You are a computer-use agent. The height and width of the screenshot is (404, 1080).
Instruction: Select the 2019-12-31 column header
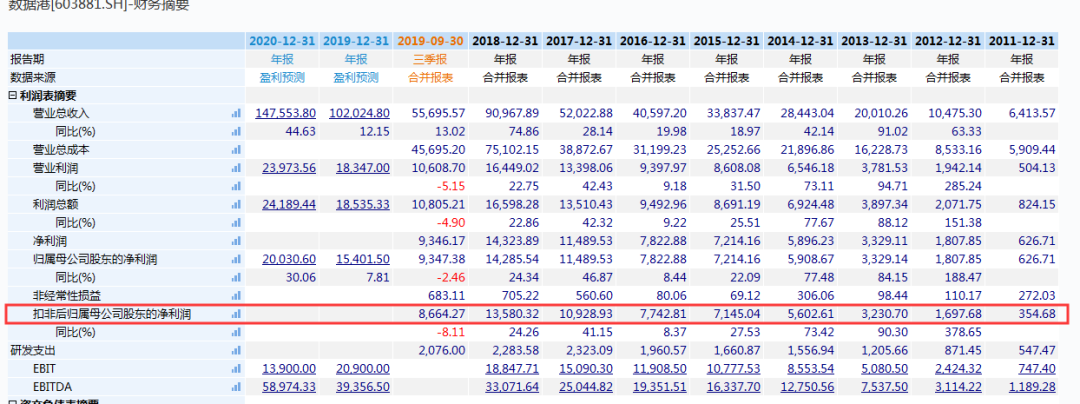pos(356,41)
